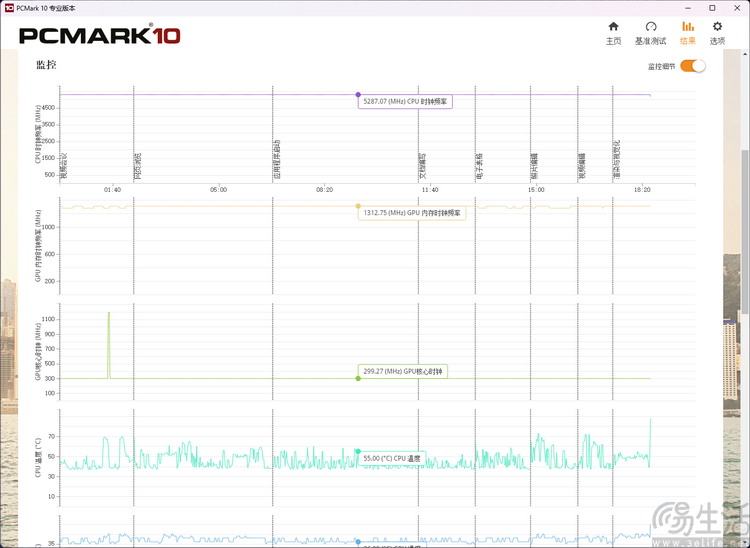The height and width of the screenshot is (548, 750).
Task: Click the teal CPU temperature data point
Action: coord(358,451)
